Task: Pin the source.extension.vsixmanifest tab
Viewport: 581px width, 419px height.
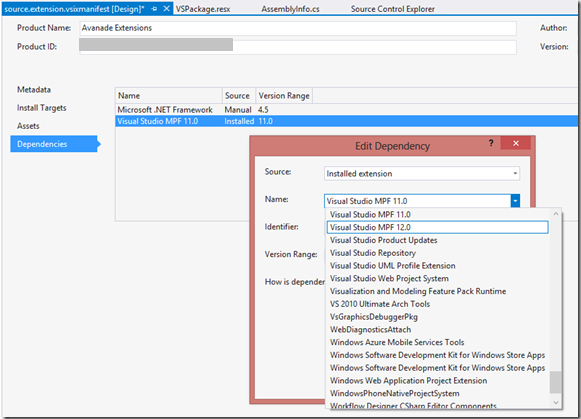Action: pyautogui.click(x=155, y=9)
